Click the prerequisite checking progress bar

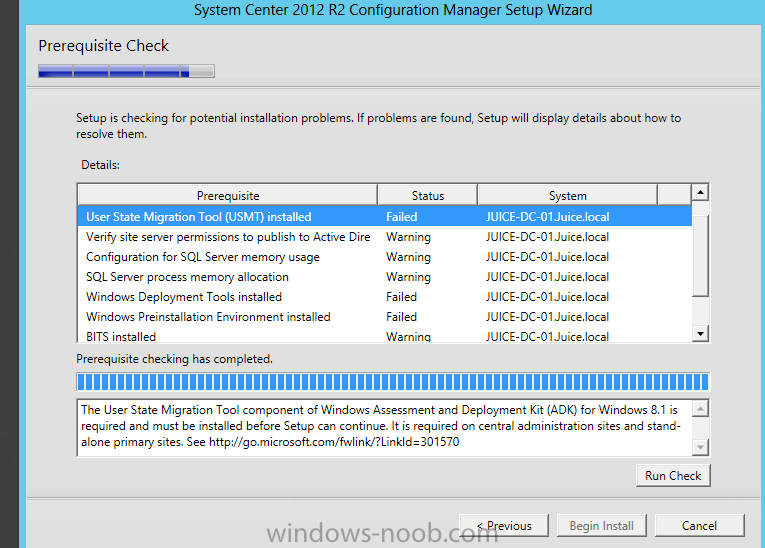coord(393,382)
